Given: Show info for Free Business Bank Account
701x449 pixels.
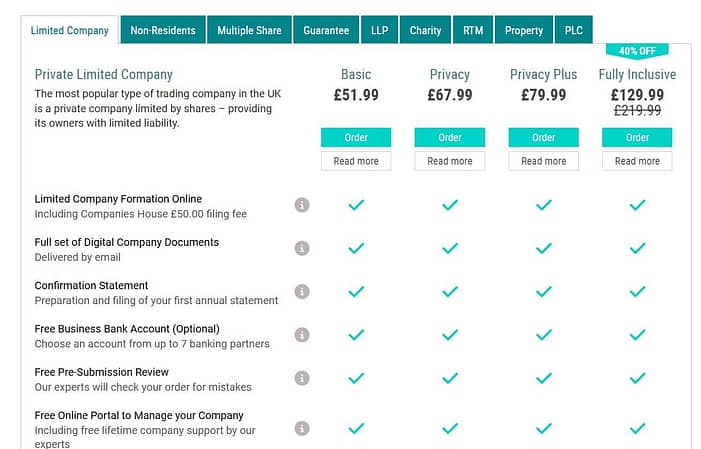Looking at the screenshot, I should (302, 335).
